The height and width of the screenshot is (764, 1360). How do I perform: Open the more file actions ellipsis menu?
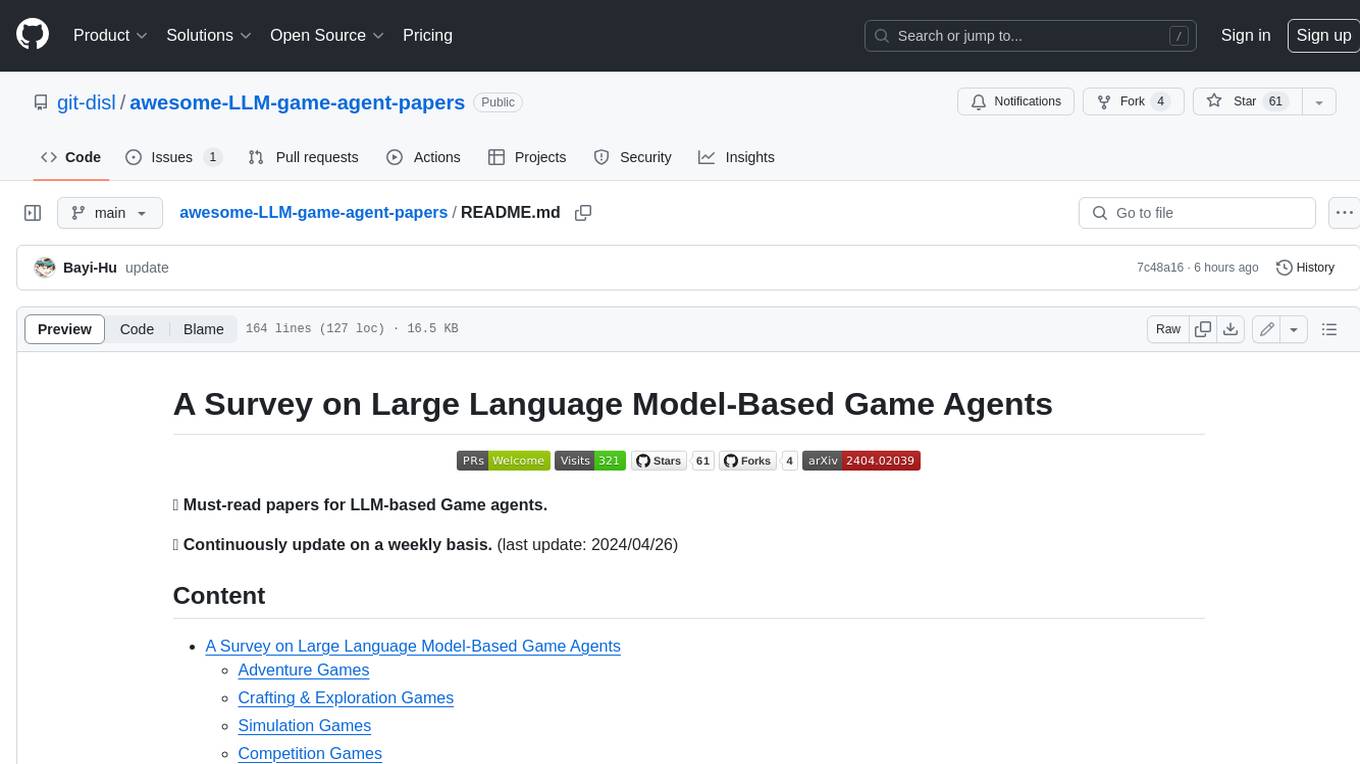(x=1344, y=213)
